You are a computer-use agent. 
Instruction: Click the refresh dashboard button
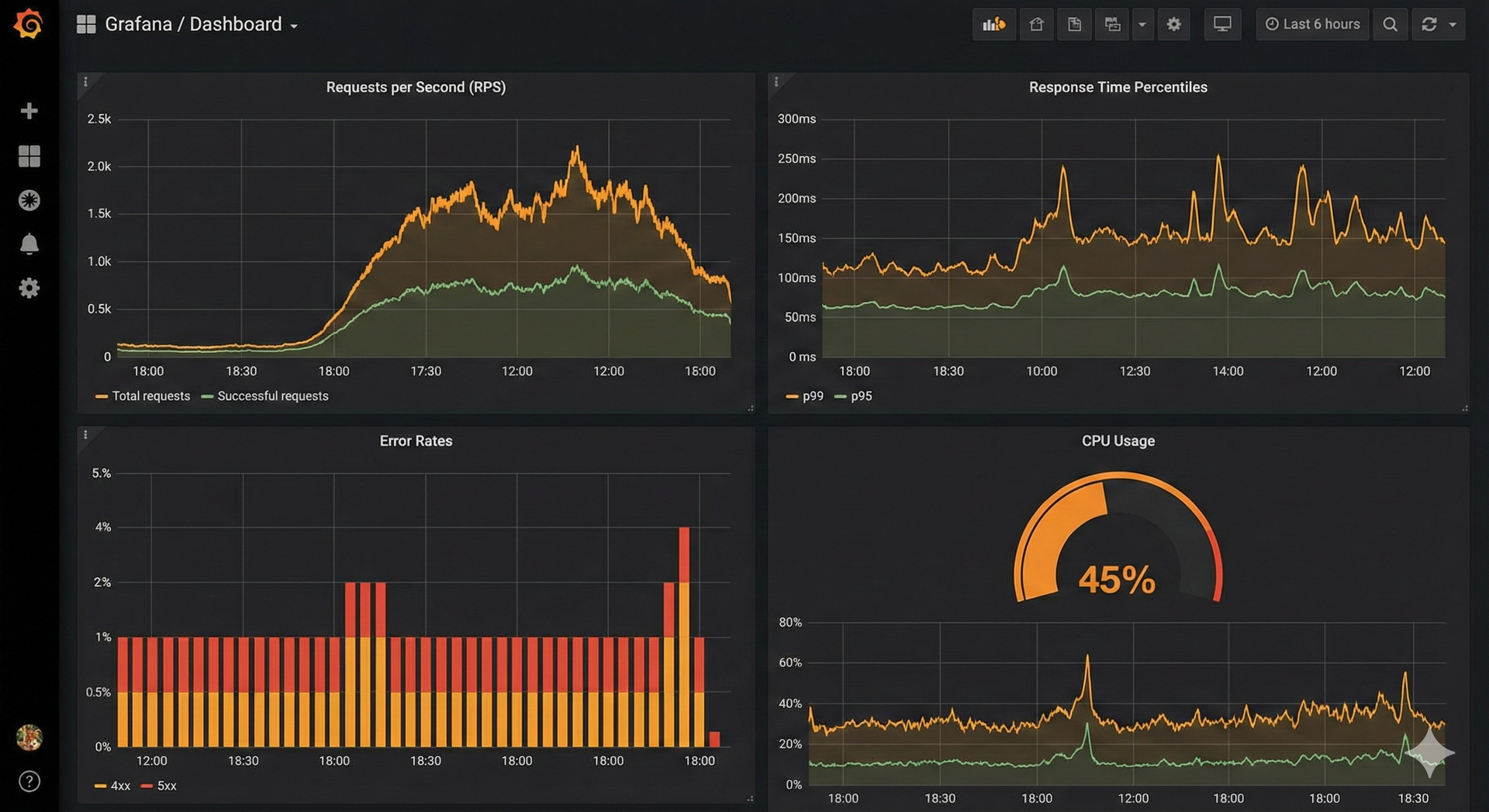(1429, 24)
